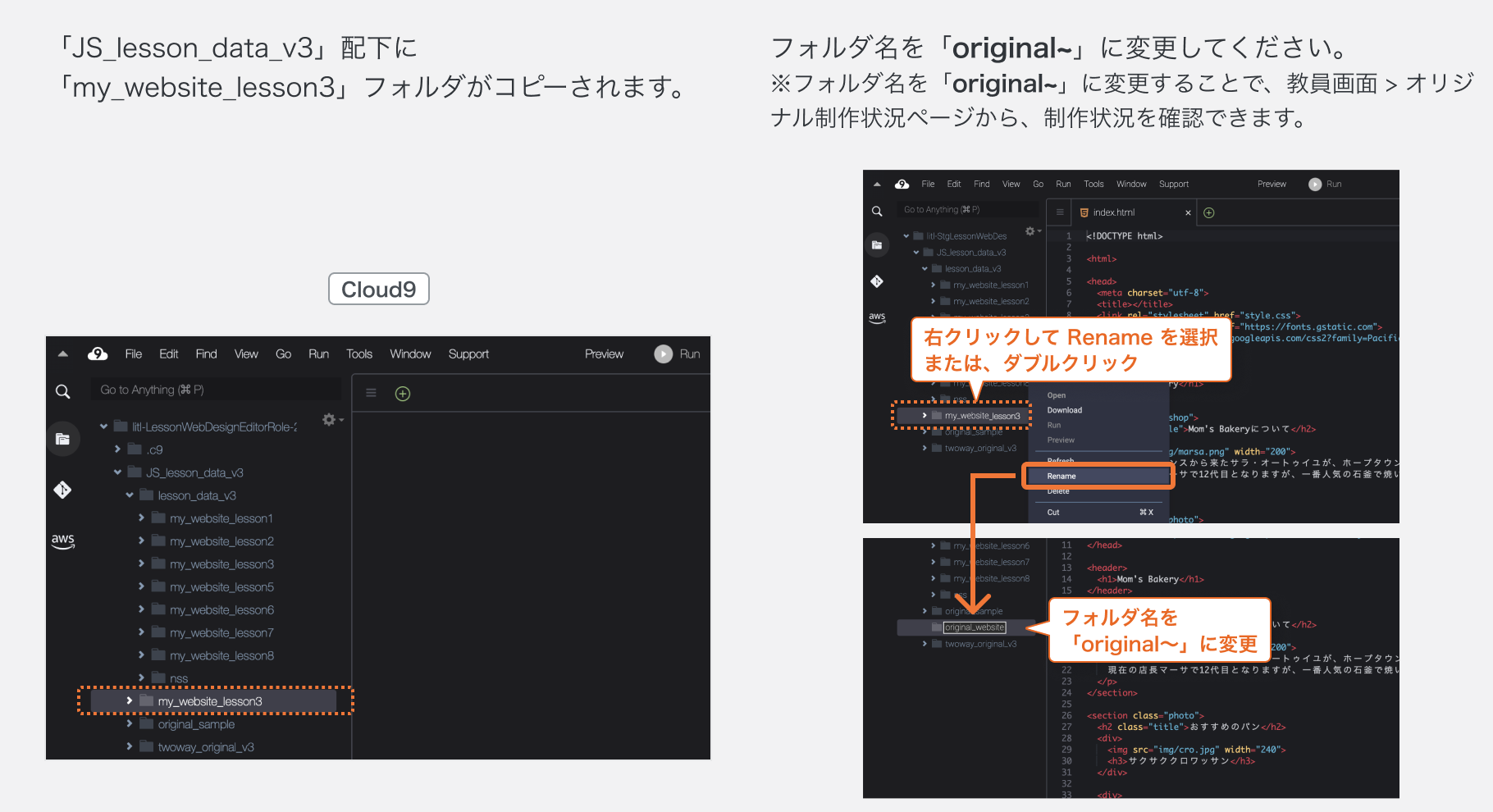Collapse the lesson_data_v3 arrow in left screenshot

[x=130, y=495]
